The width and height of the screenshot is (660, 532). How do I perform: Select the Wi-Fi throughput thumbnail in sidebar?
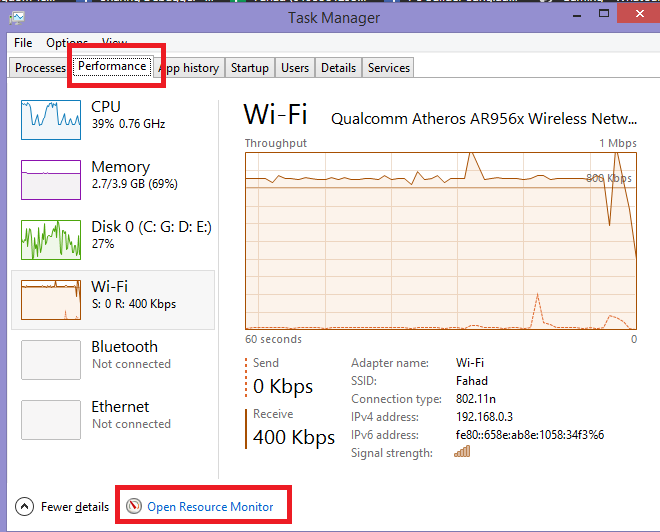(x=51, y=300)
